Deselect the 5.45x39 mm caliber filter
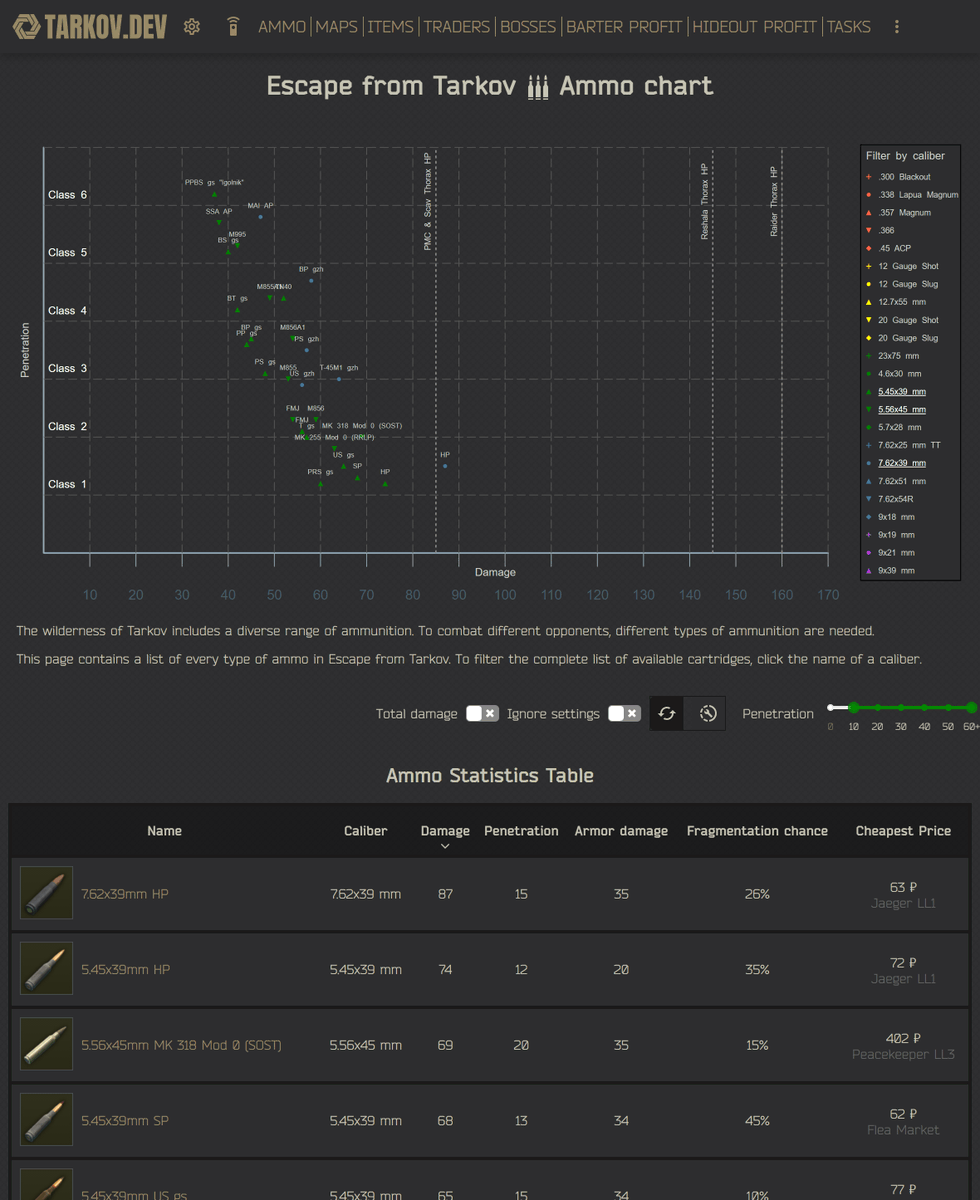Screen dimensions: 980x1200 point(901,392)
